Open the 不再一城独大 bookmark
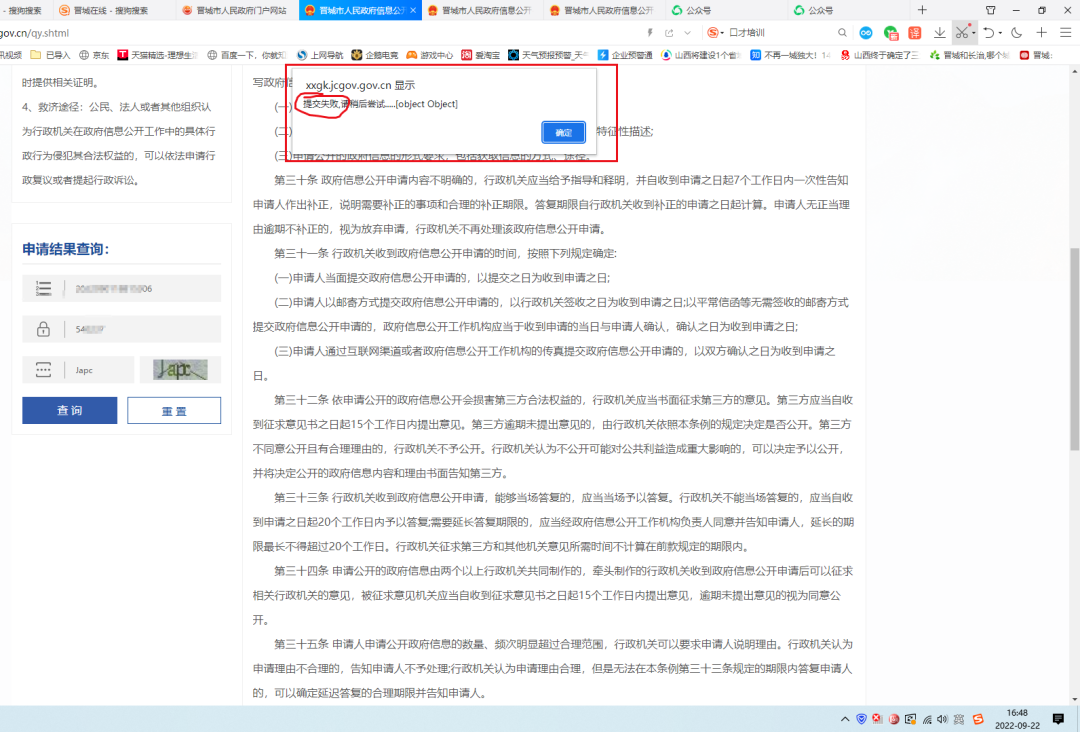This screenshot has height=732, width=1080. pos(791,55)
